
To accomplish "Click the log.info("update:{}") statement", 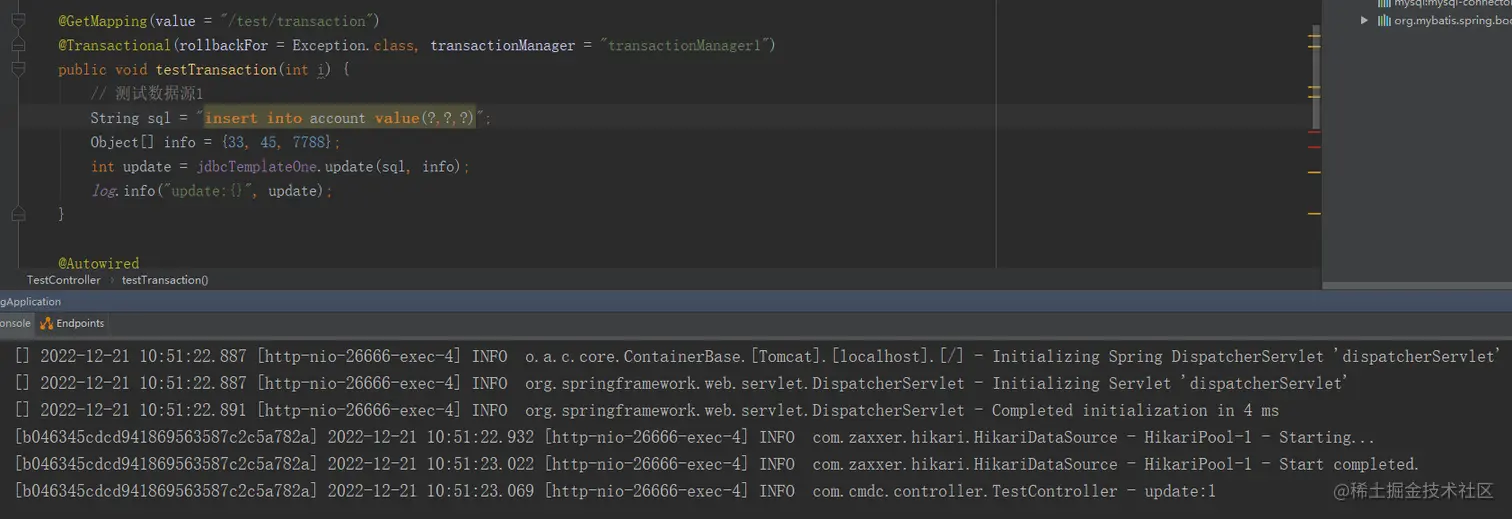I will (211, 190).
